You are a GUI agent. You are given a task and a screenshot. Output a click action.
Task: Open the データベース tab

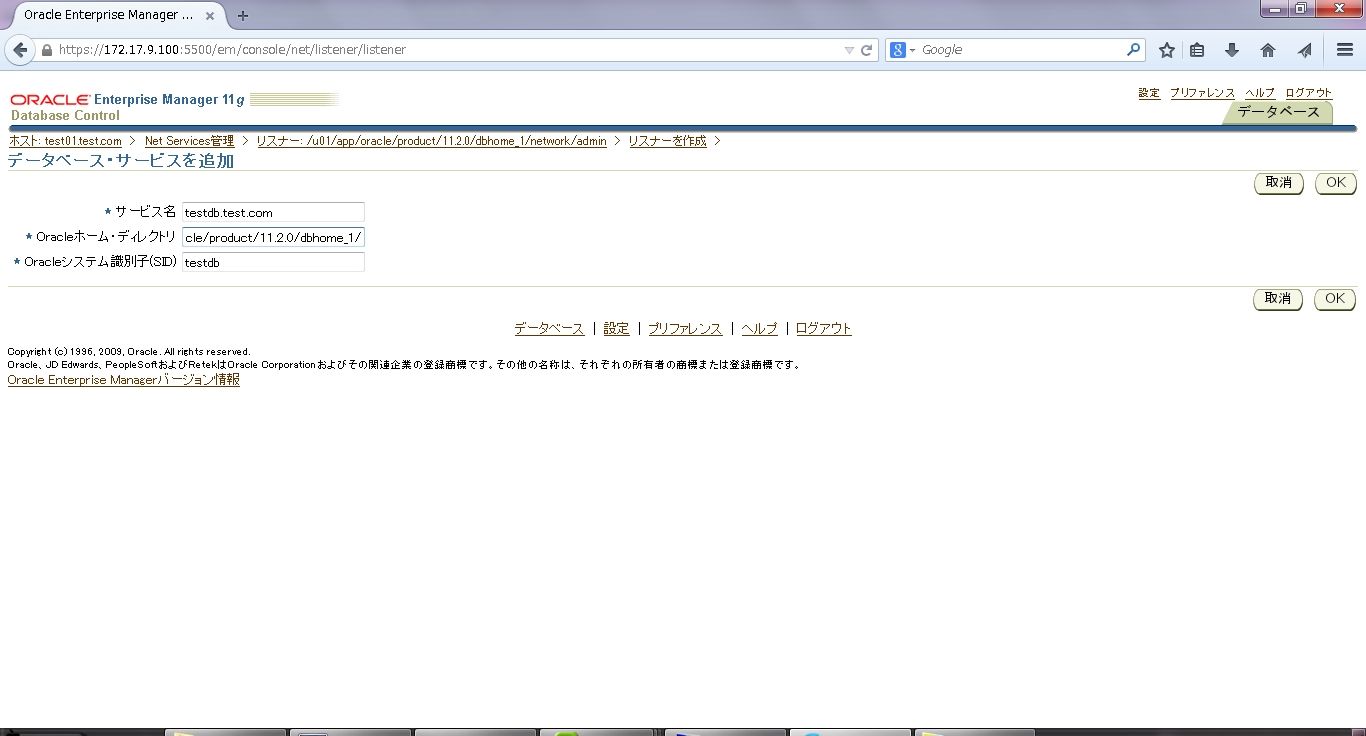[x=1278, y=112]
